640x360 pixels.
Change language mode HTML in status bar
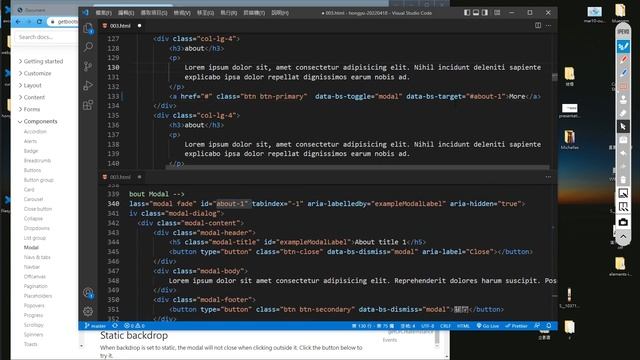coord(463,326)
